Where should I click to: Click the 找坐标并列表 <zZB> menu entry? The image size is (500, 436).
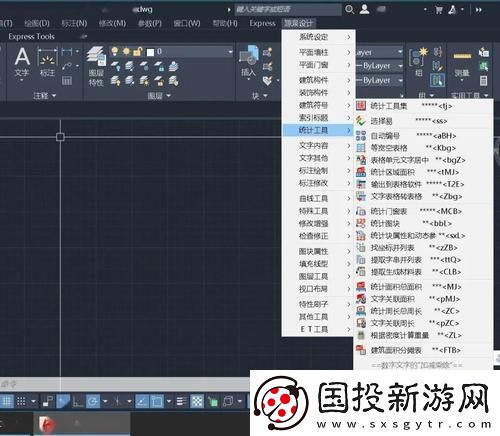coord(423,248)
